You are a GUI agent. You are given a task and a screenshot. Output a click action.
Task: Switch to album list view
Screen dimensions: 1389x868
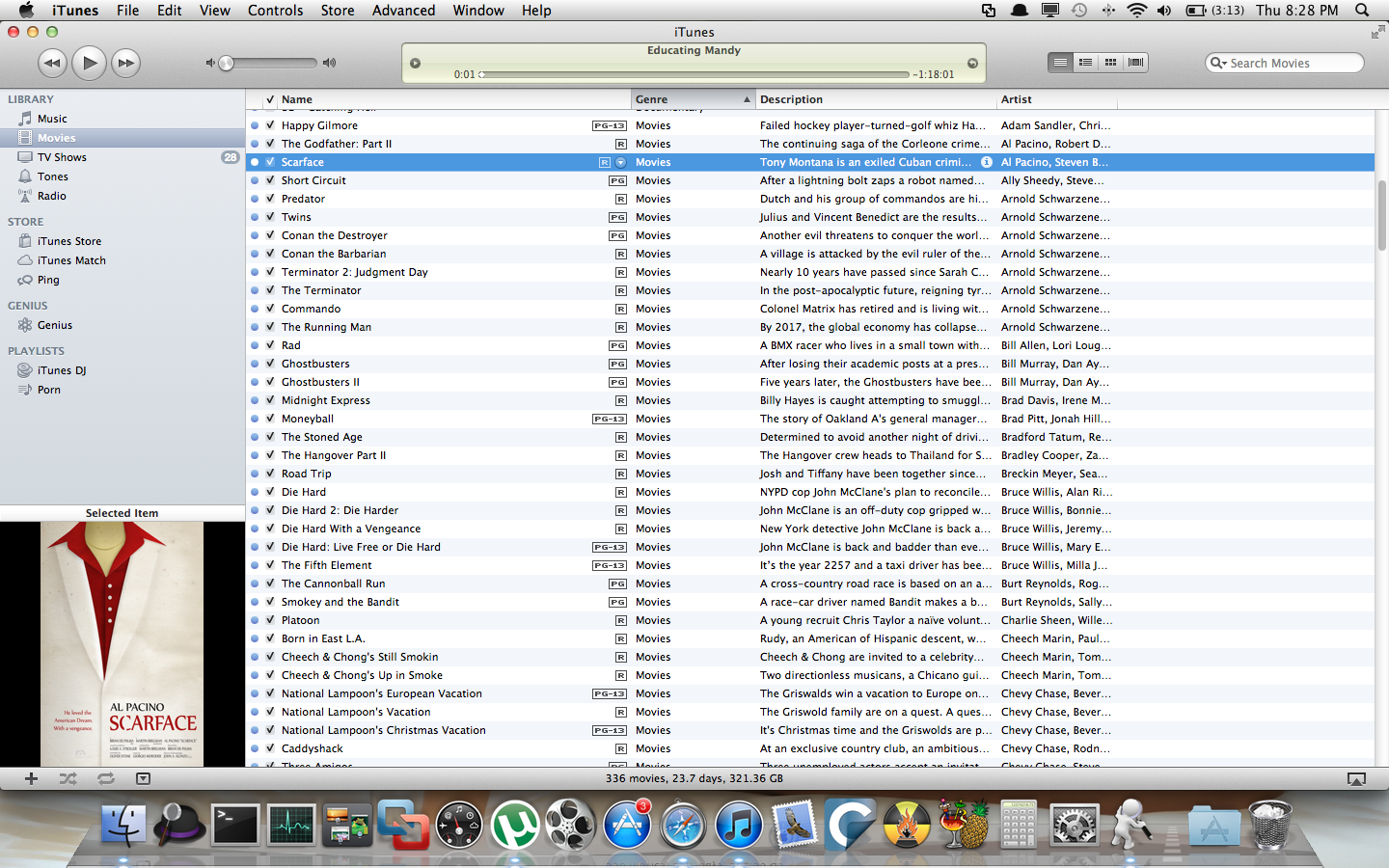click(1085, 63)
